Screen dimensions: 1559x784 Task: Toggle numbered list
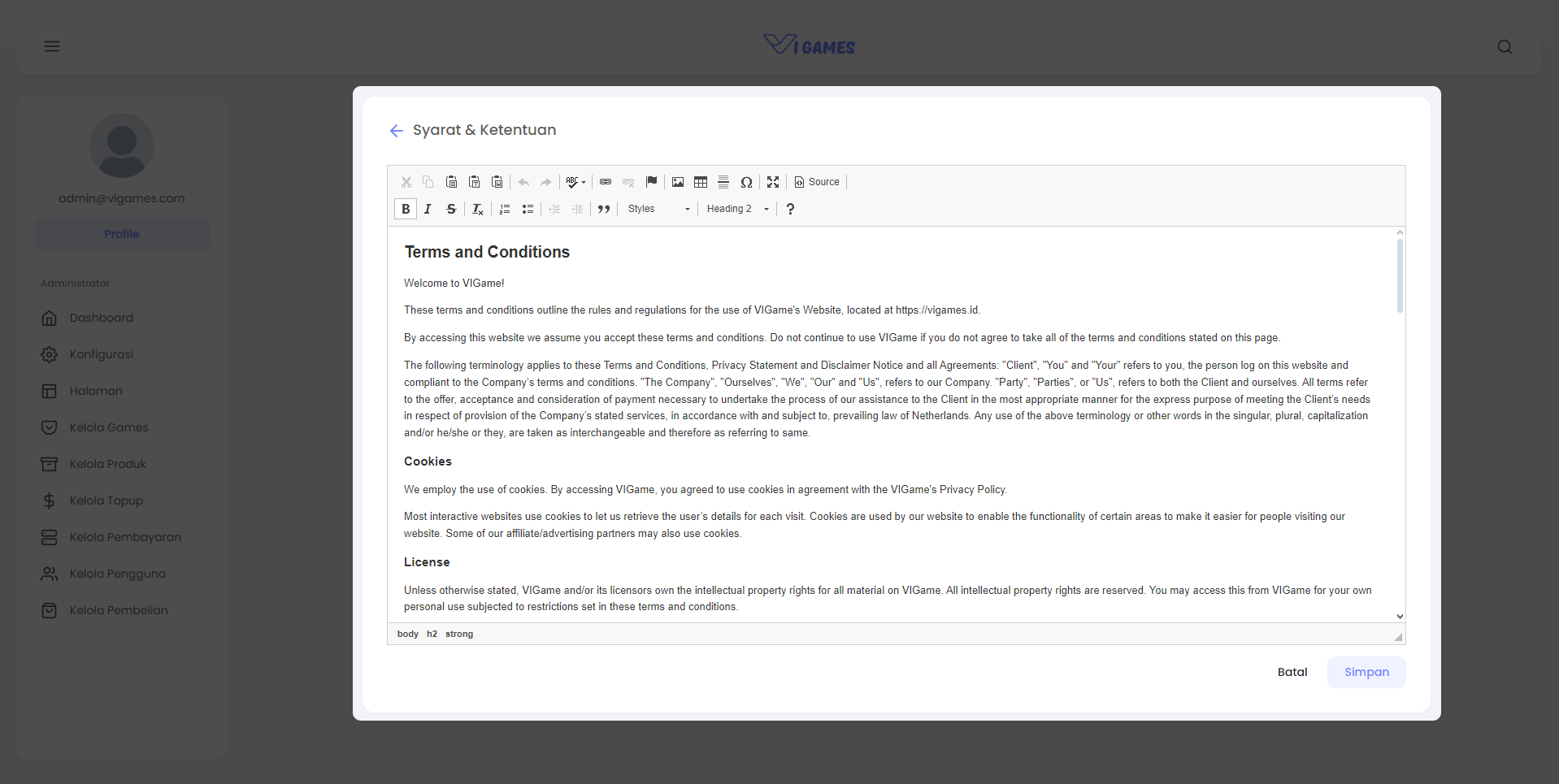point(505,209)
